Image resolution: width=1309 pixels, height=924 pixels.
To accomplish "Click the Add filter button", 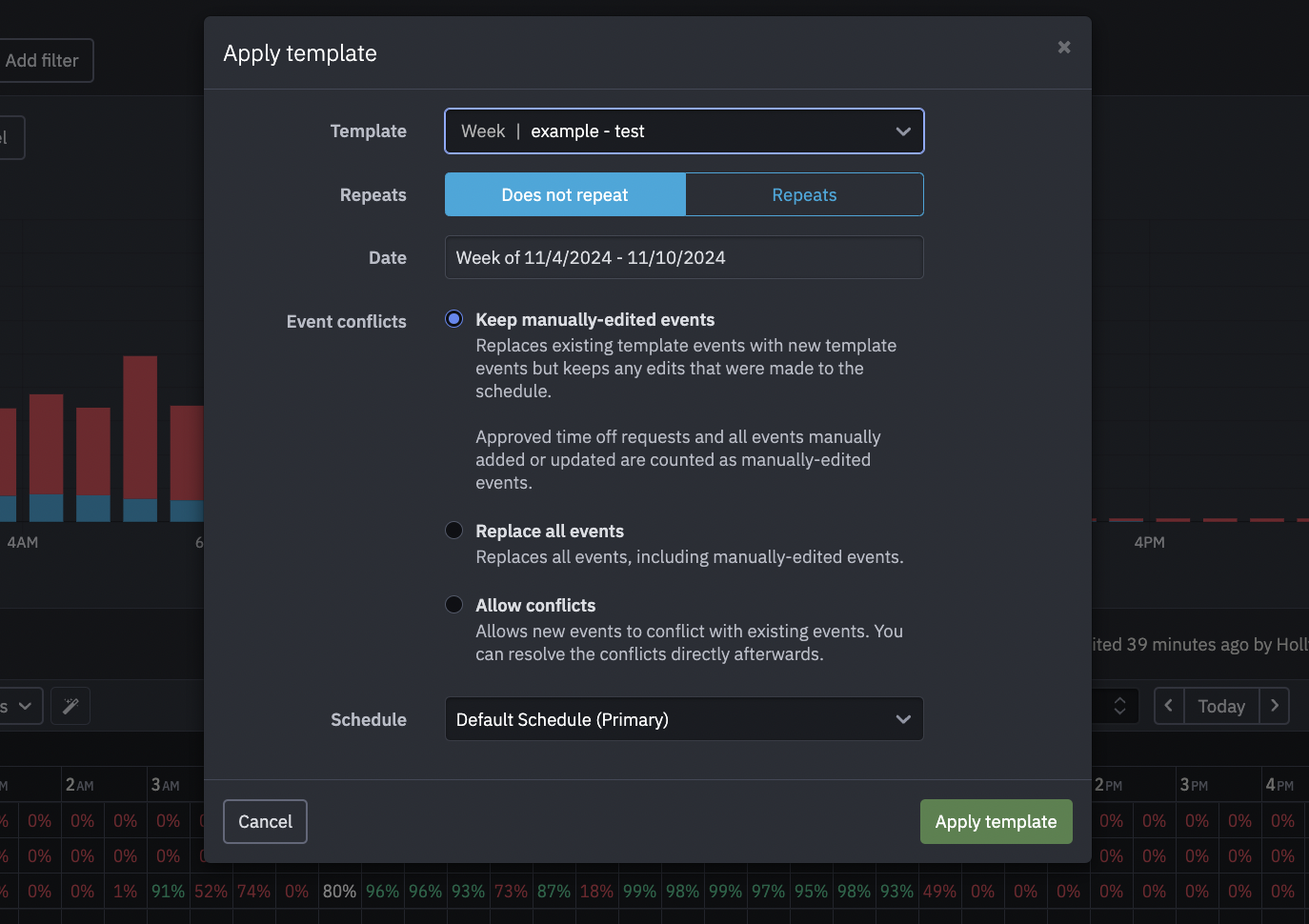I will click(x=43, y=61).
